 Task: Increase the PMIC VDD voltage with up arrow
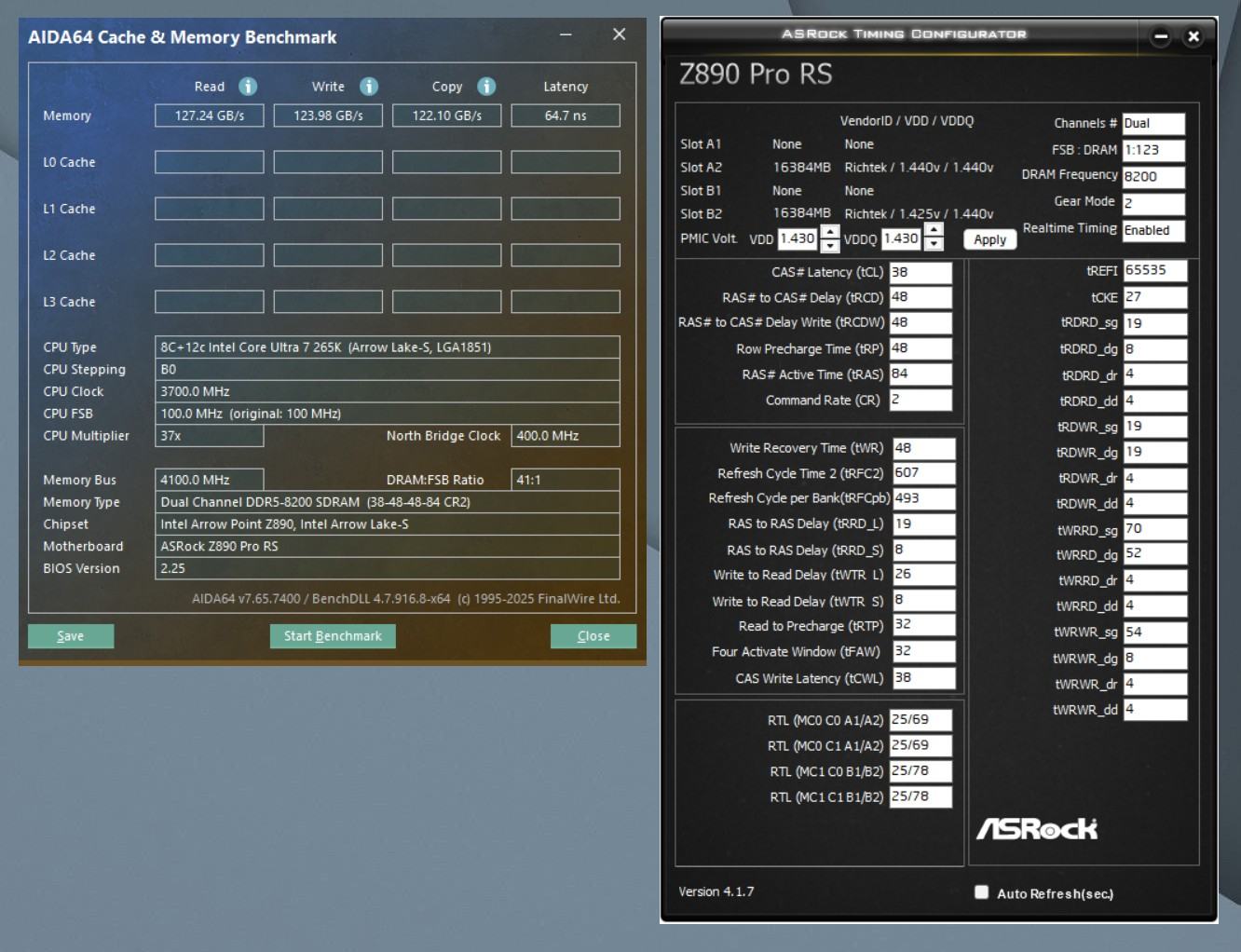(829, 232)
